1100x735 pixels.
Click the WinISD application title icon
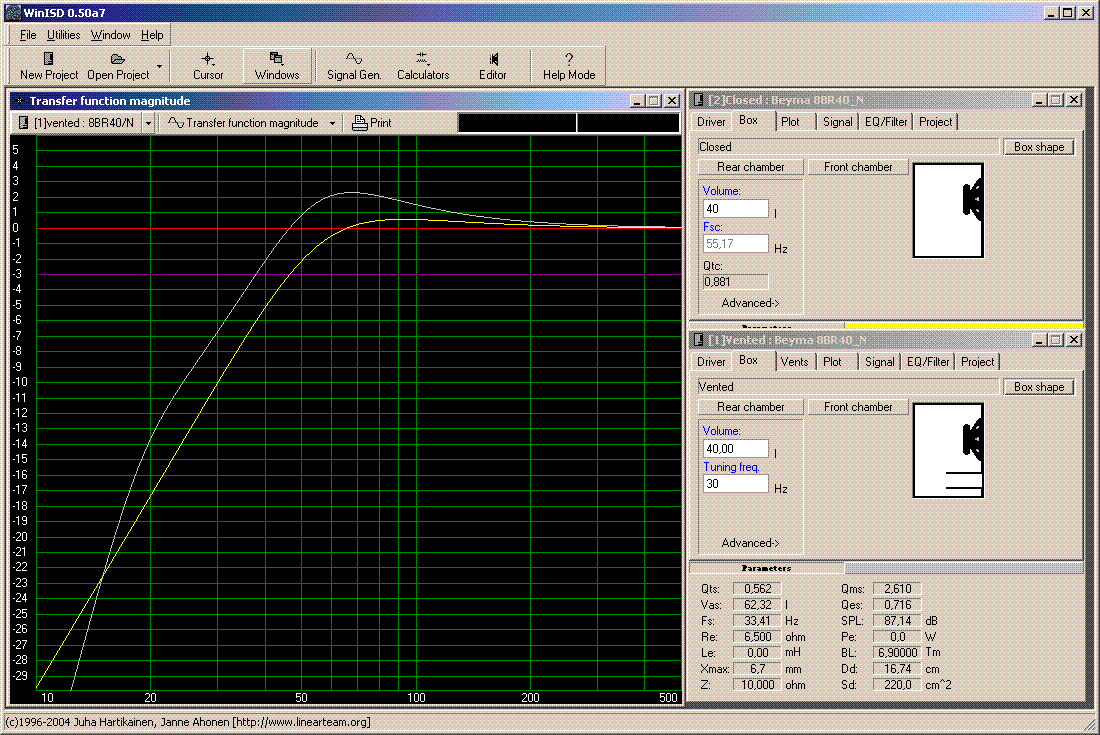click(x=13, y=12)
